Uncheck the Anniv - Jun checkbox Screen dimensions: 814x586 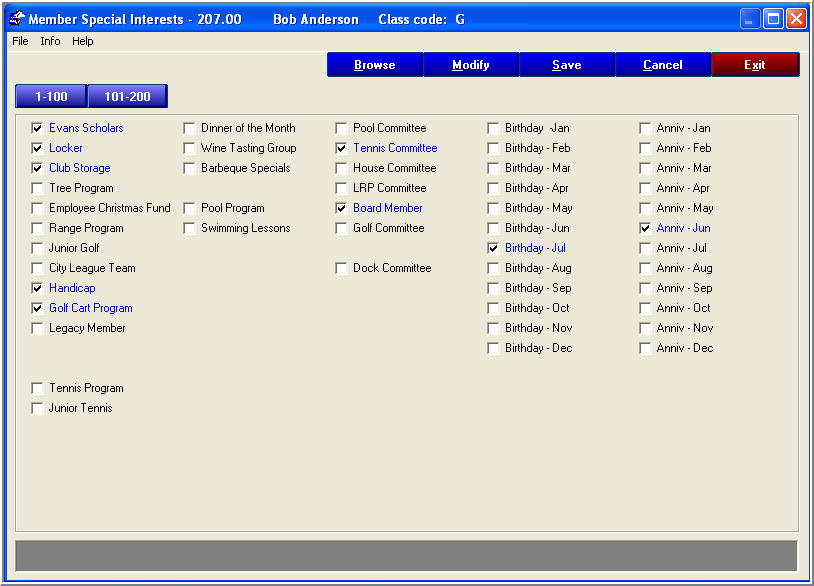(646, 228)
